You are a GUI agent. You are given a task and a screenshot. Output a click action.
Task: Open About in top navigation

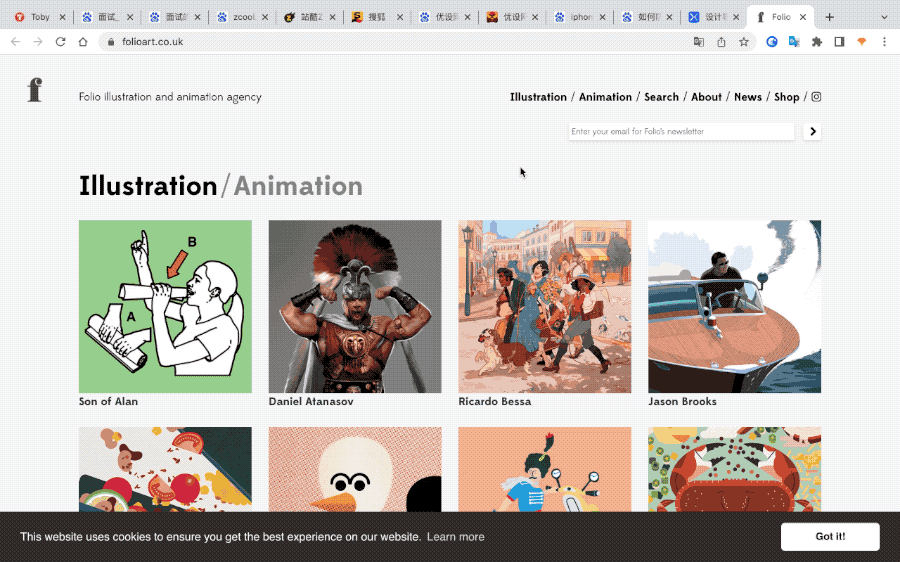pos(706,97)
